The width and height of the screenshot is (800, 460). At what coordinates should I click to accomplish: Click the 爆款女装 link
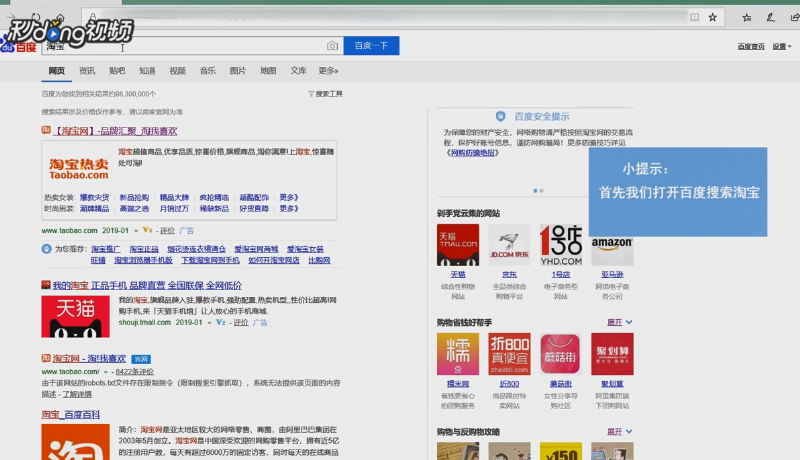(94, 197)
